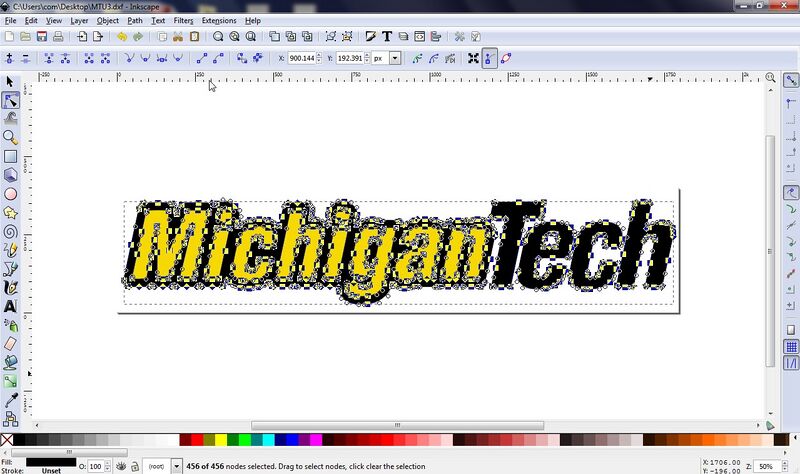Click the Stroke 'Unset' indicator
Image resolution: width=800 pixels, height=474 pixels.
coord(51,470)
